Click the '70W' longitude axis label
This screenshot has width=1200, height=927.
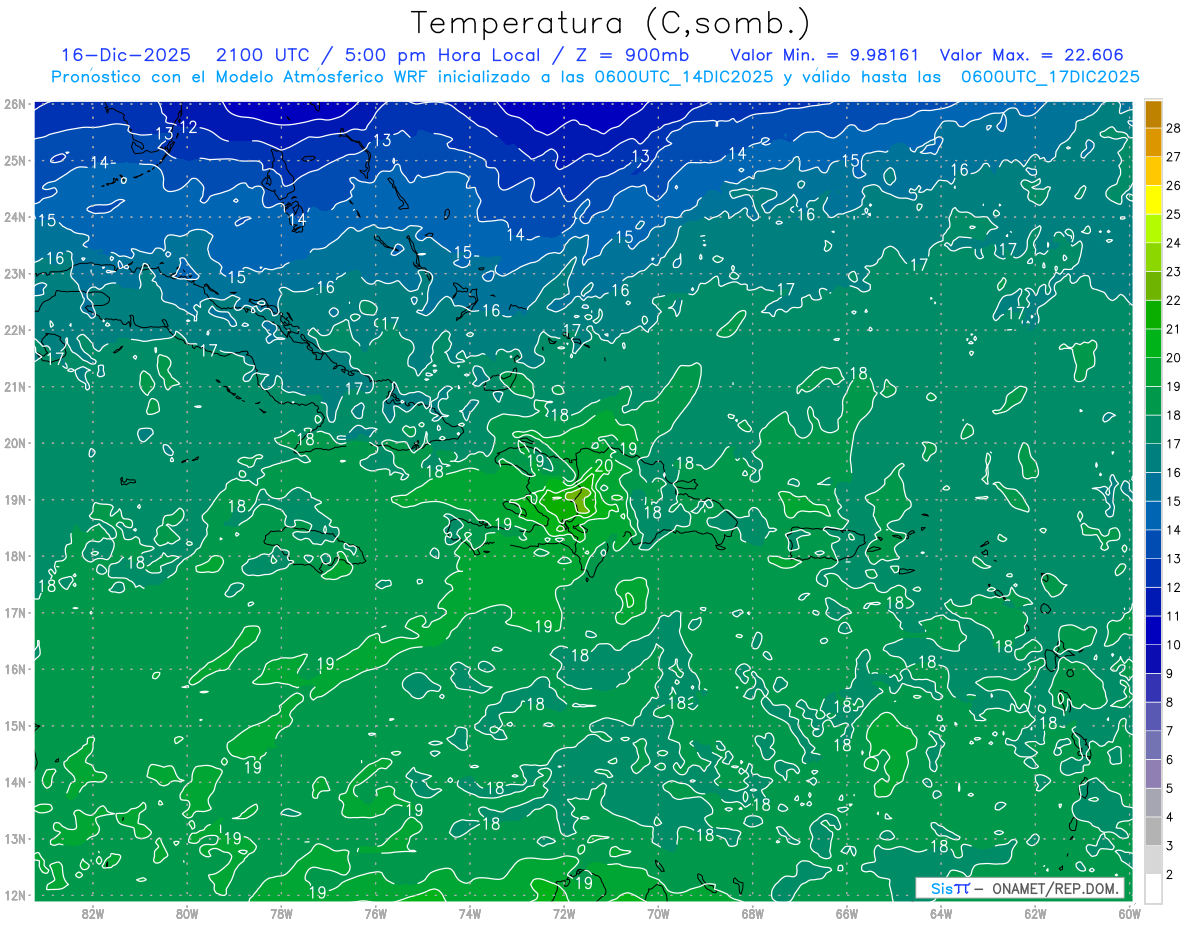[x=658, y=913]
